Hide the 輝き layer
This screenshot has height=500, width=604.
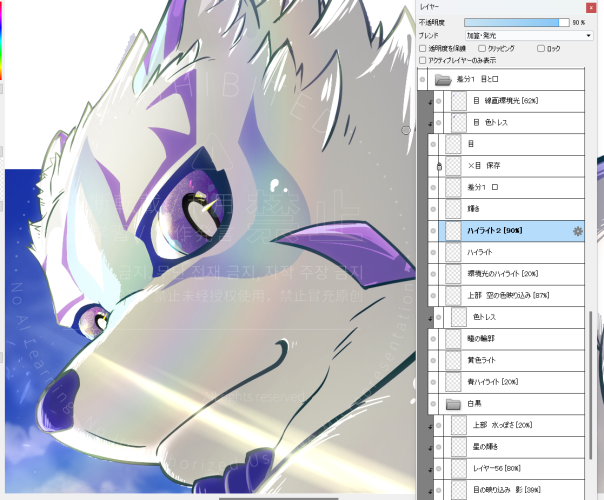(433, 209)
